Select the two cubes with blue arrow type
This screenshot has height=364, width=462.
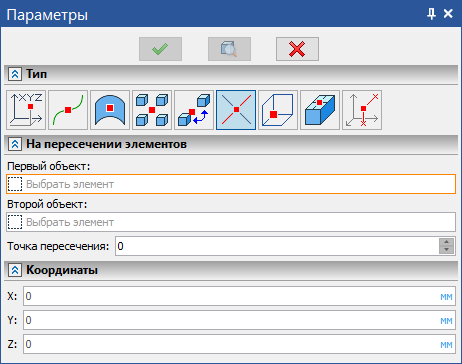coord(194,110)
